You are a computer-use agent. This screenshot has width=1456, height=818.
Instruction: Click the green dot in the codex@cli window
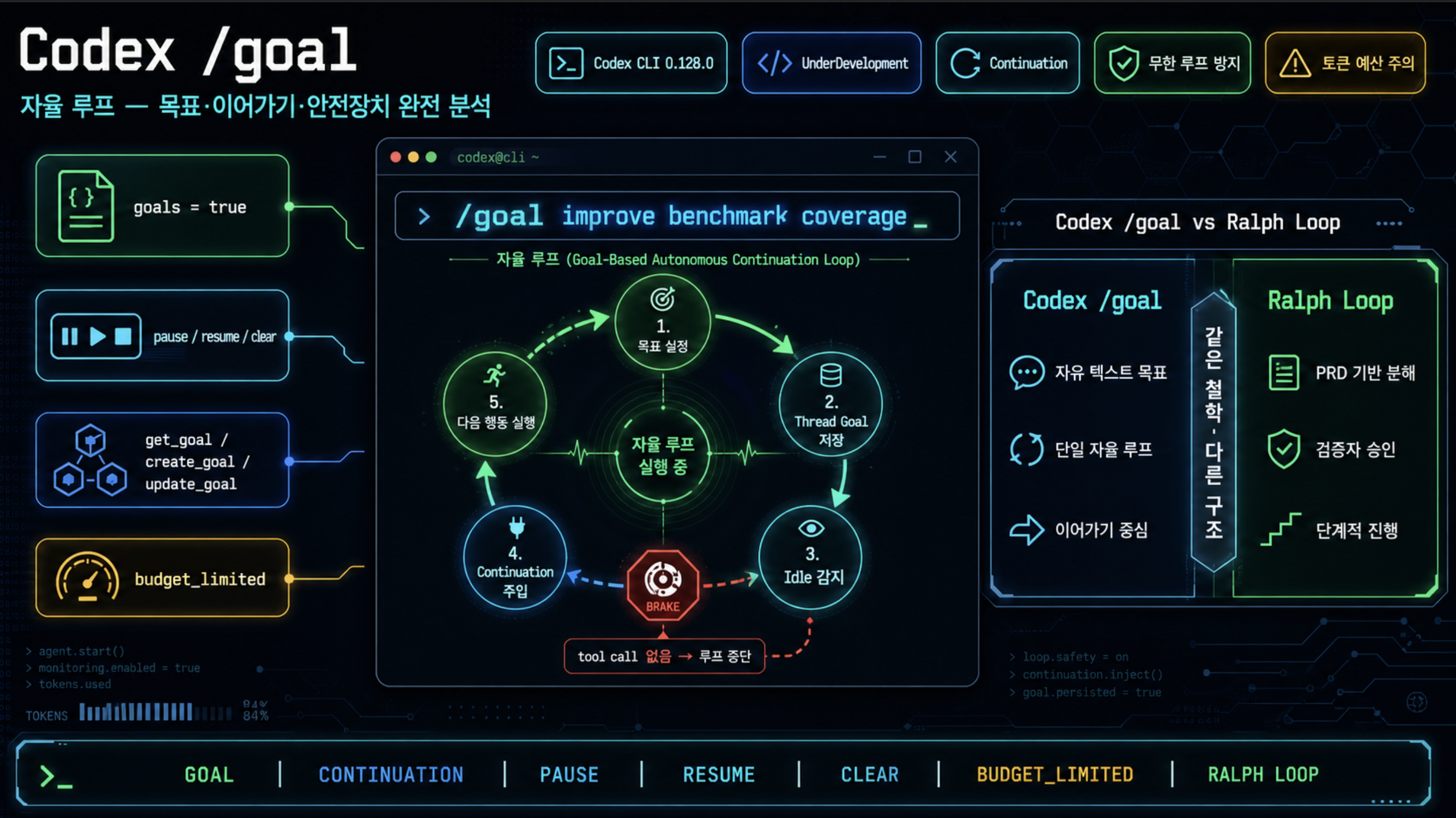pos(430,157)
